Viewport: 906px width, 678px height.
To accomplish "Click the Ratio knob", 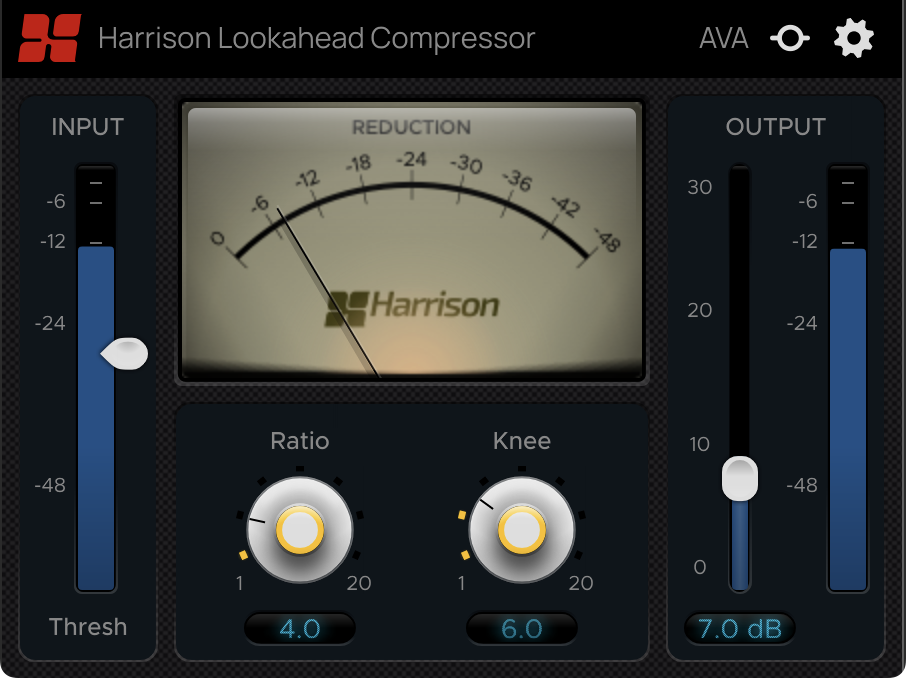I will [300, 529].
